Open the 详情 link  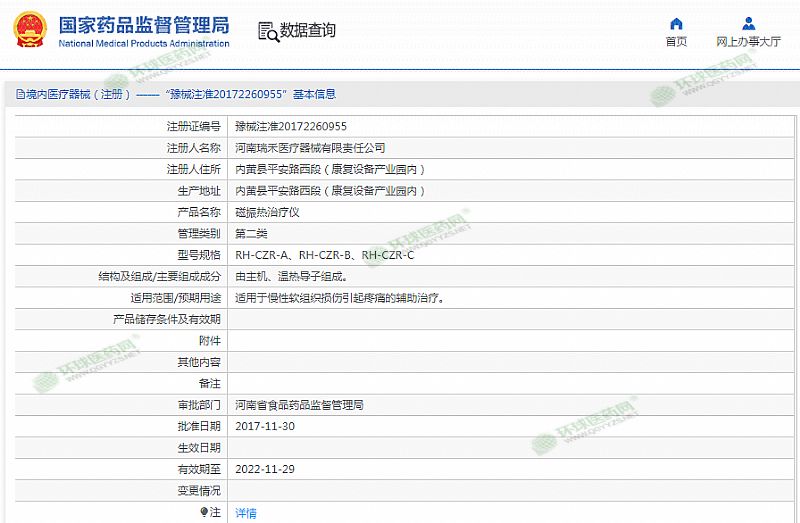(x=246, y=513)
